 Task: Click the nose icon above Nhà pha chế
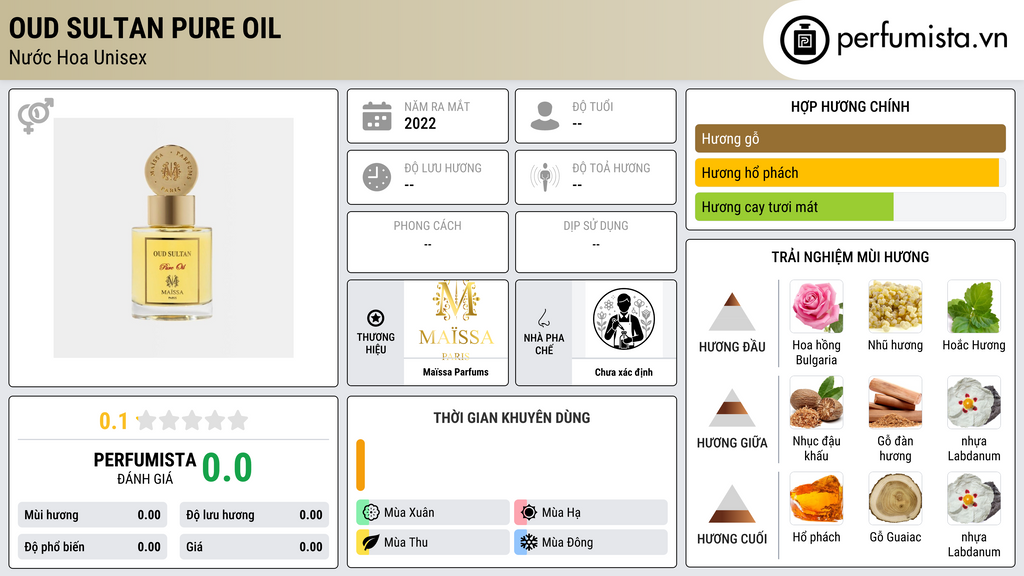(543, 318)
